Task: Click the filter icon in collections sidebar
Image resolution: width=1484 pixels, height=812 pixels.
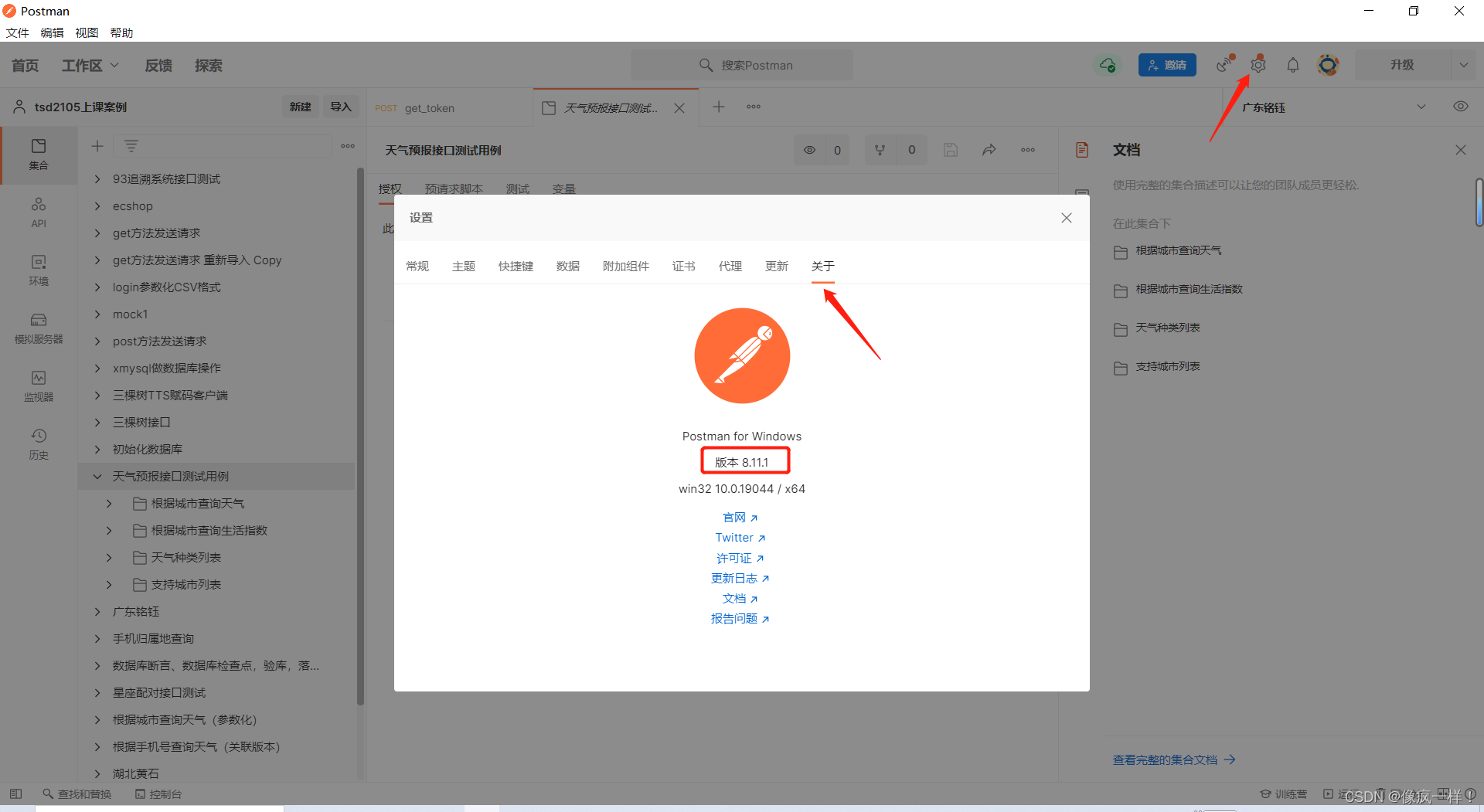Action: (x=131, y=146)
